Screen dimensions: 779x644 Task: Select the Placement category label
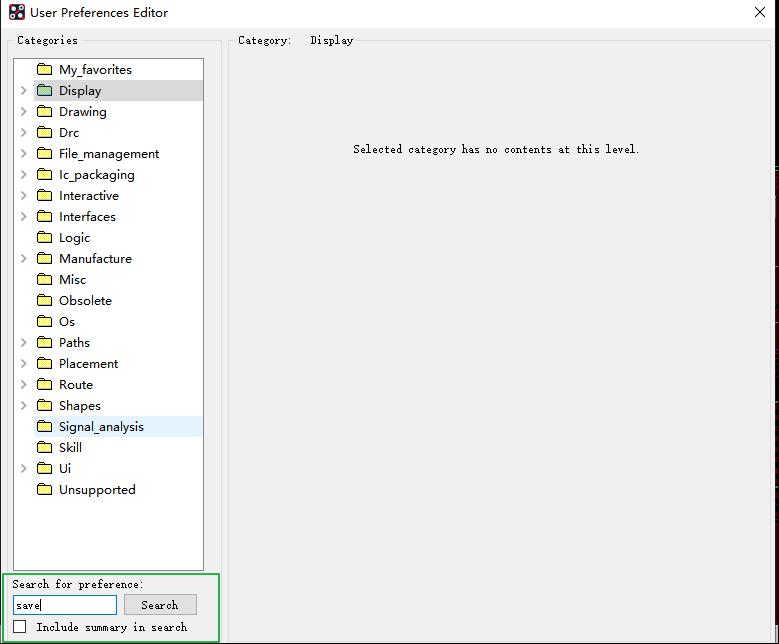[88, 364]
